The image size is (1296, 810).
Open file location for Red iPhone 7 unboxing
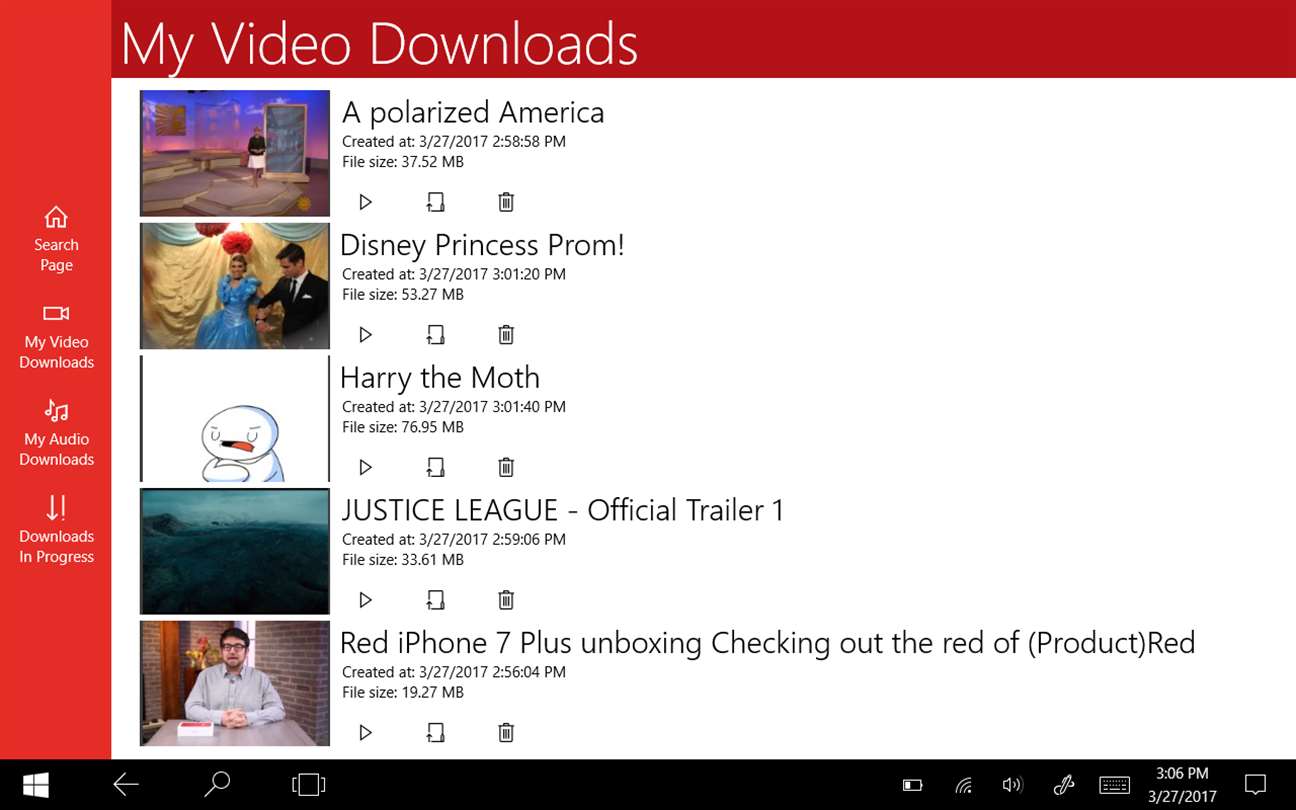[x=435, y=733]
